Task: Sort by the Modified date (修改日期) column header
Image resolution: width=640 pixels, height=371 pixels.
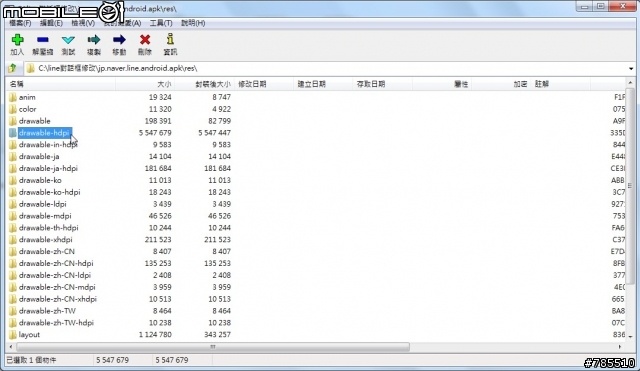Action: 264,84
